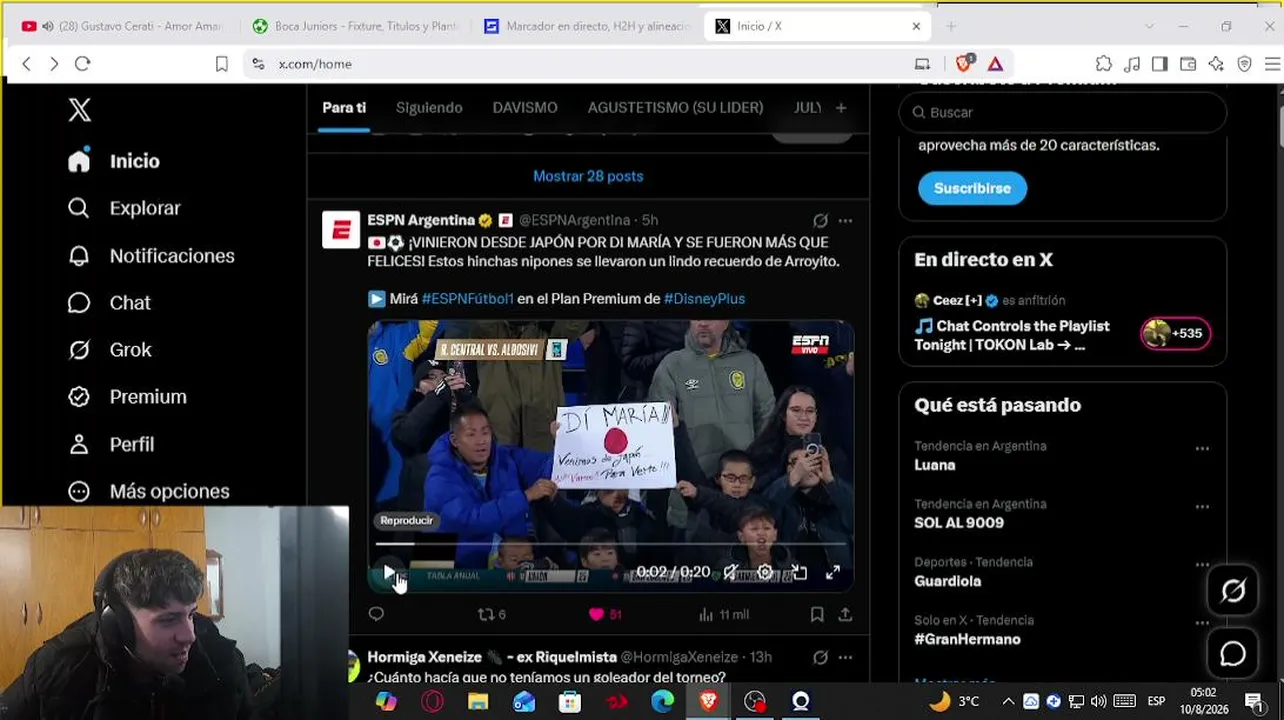Open more options on the Hormiga Xeneize post
The height and width of the screenshot is (720, 1284).
tap(845, 657)
